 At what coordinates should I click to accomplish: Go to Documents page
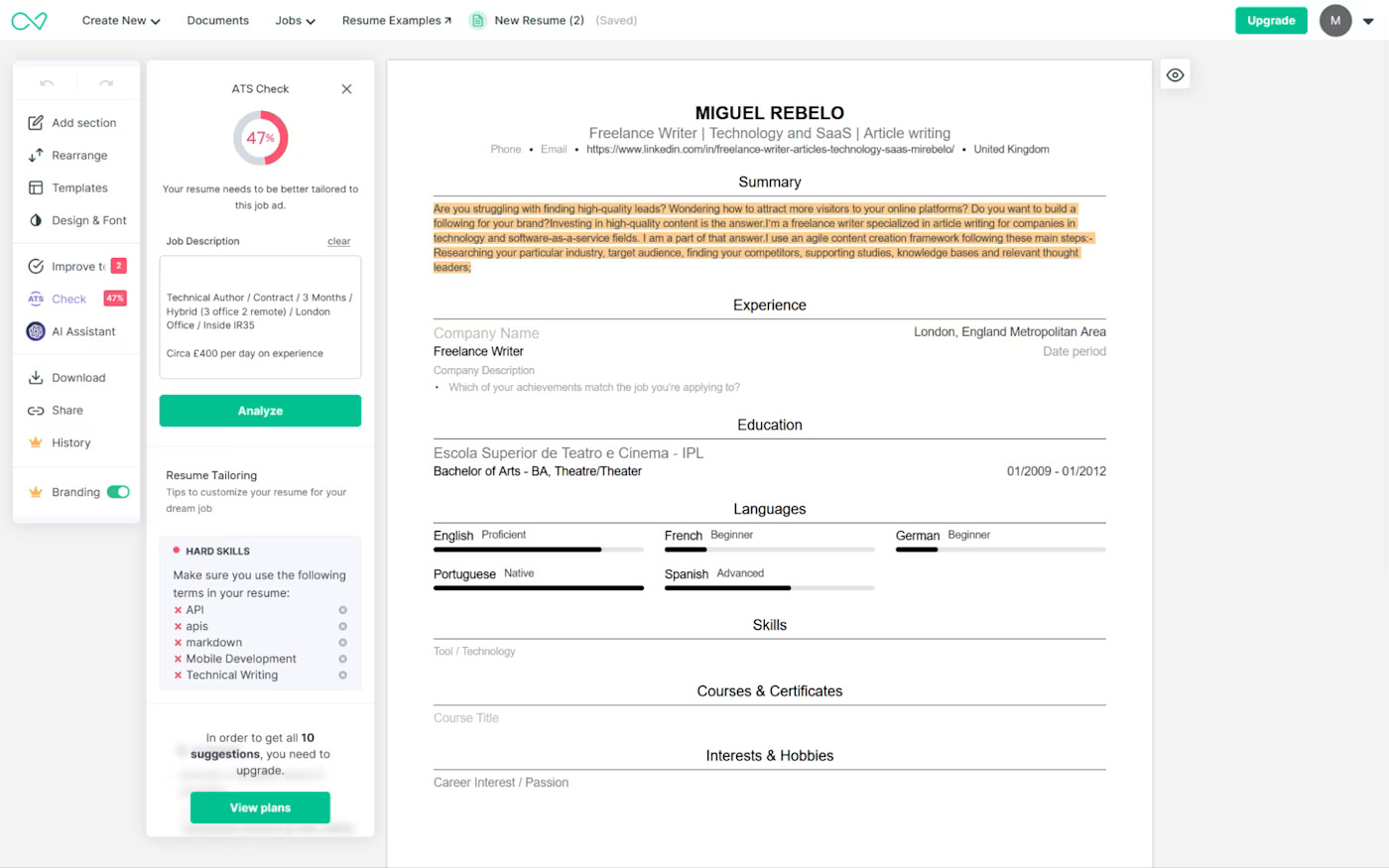(217, 21)
